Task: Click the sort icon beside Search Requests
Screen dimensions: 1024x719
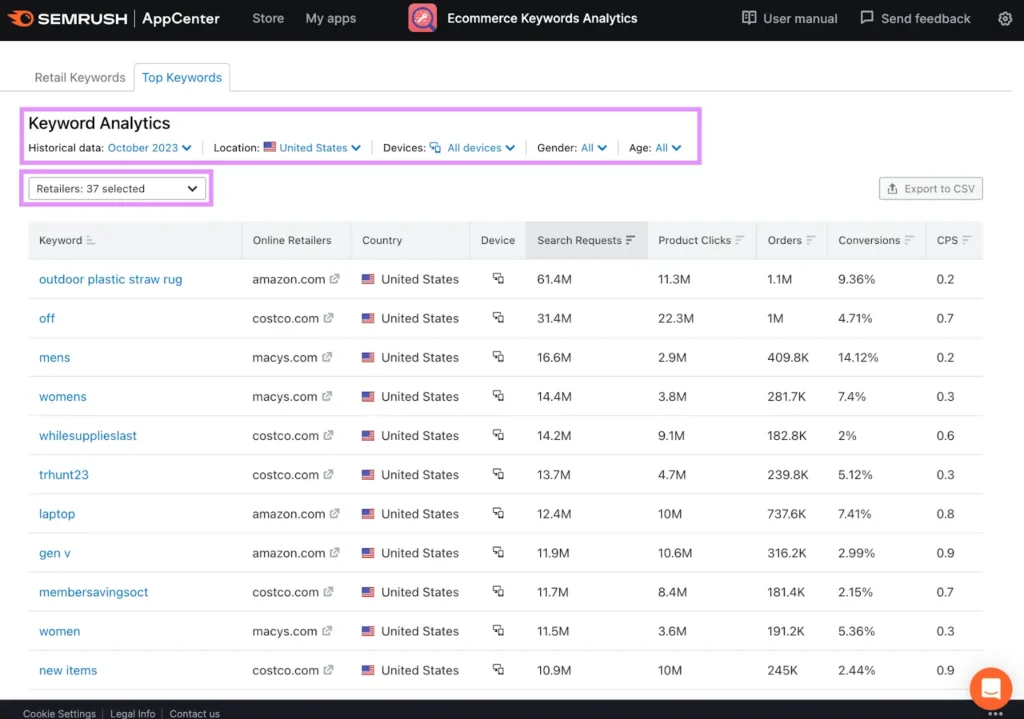Action: pyautogui.click(x=630, y=240)
